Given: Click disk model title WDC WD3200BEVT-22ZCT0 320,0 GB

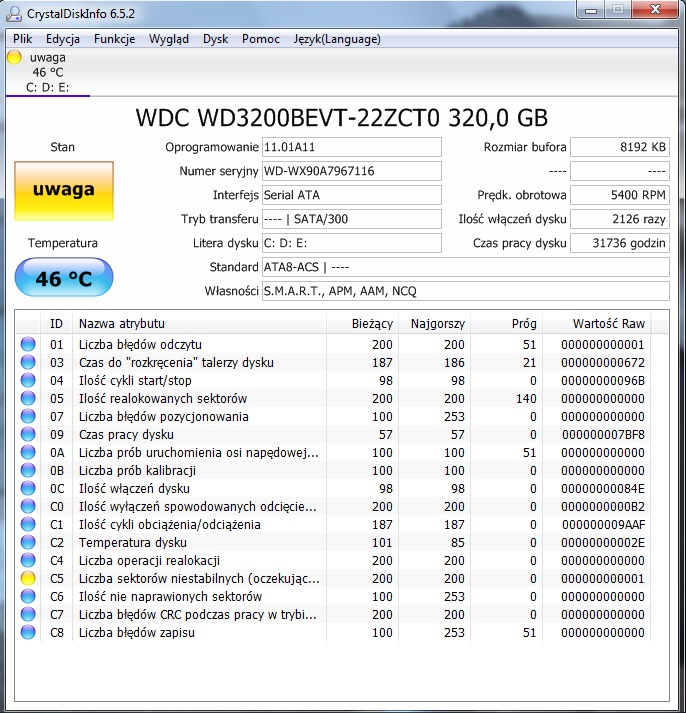Looking at the screenshot, I should 342,118.
